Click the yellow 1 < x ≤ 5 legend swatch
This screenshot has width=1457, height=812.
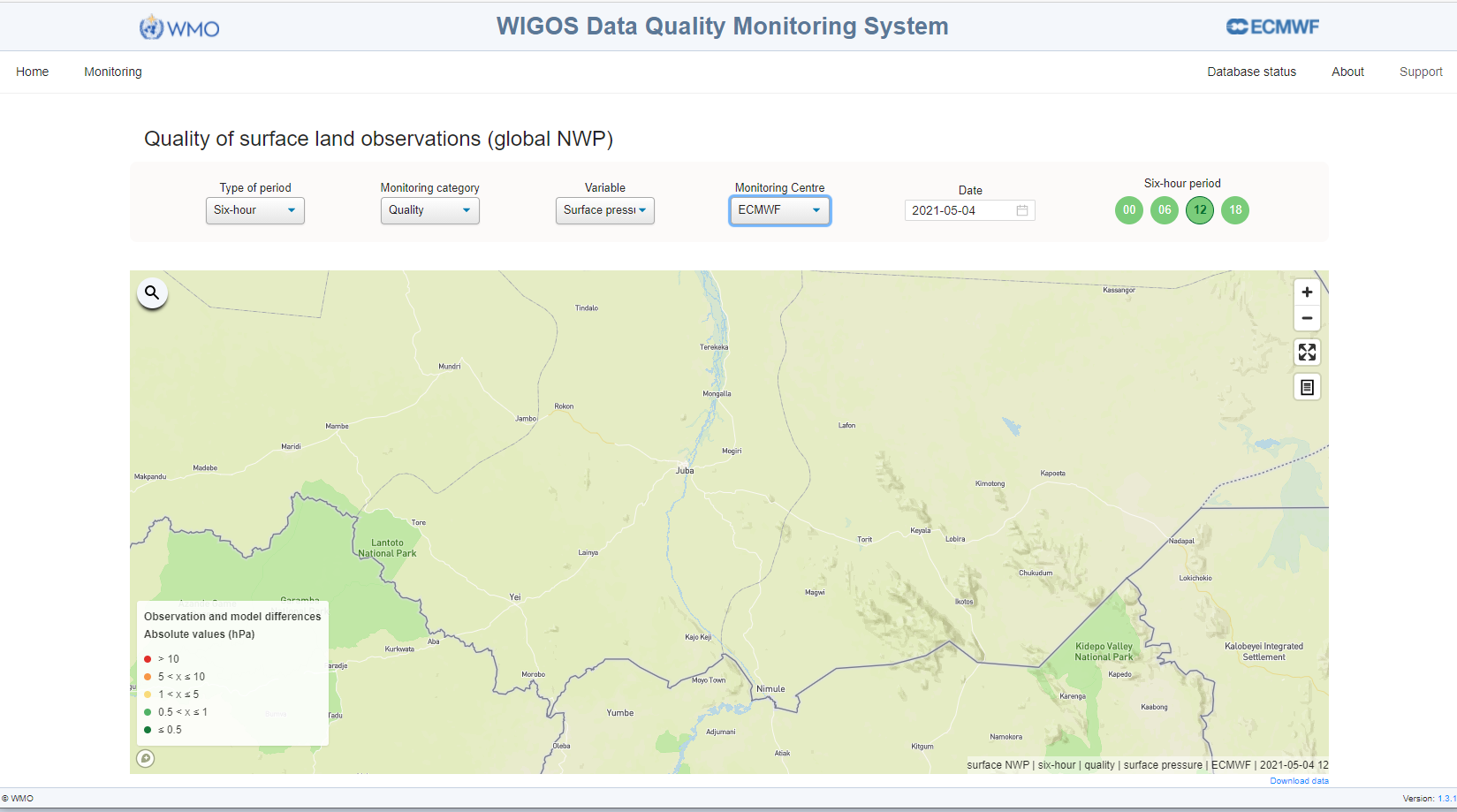[148, 694]
